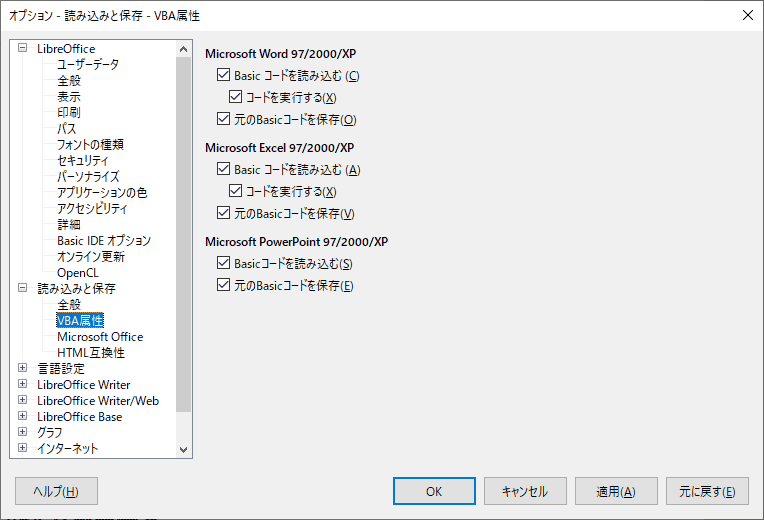This screenshot has height=520, width=764.
Task: Click the tree scrollbar up arrow
Action: tap(183, 49)
